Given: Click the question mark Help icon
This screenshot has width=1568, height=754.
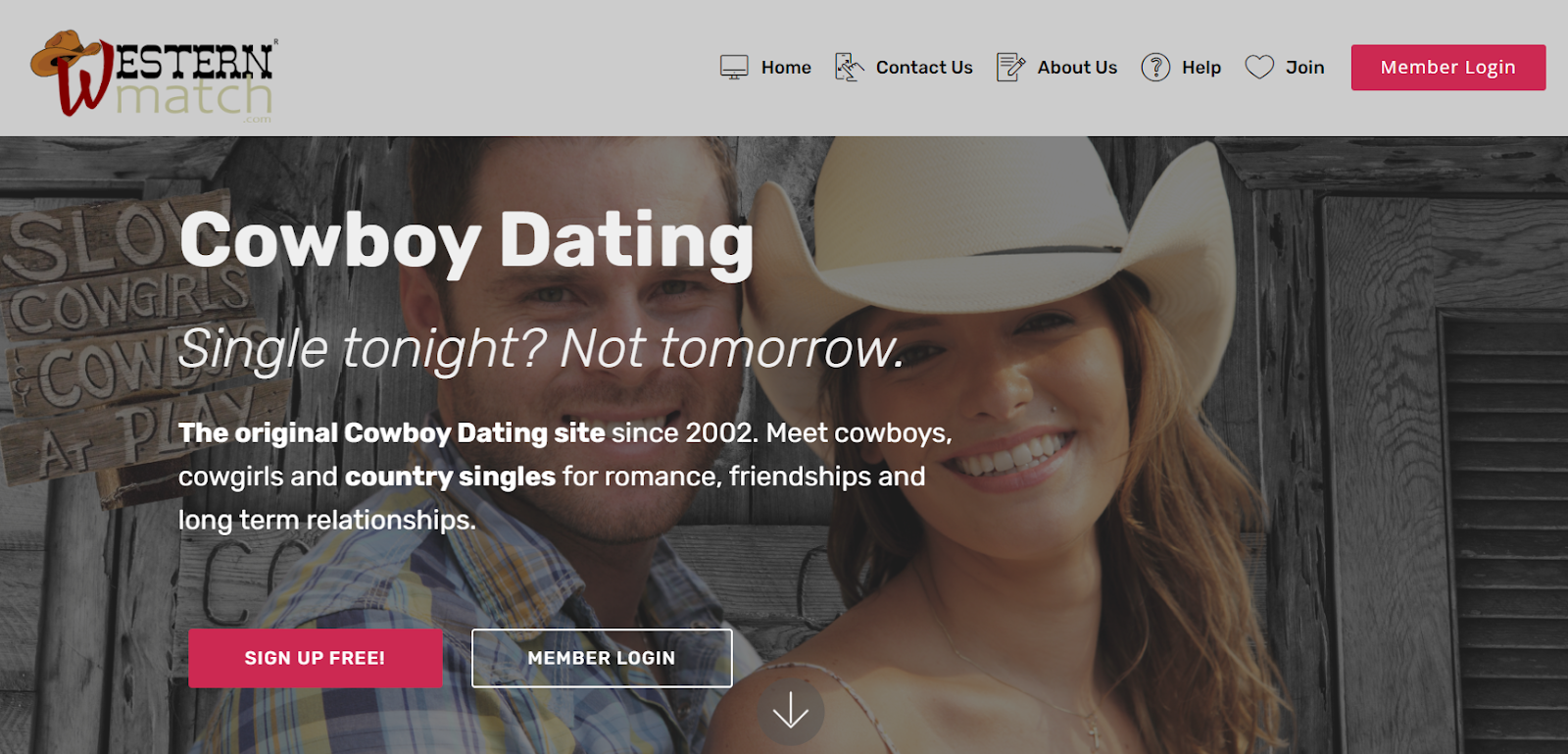Looking at the screenshot, I should (x=1155, y=67).
